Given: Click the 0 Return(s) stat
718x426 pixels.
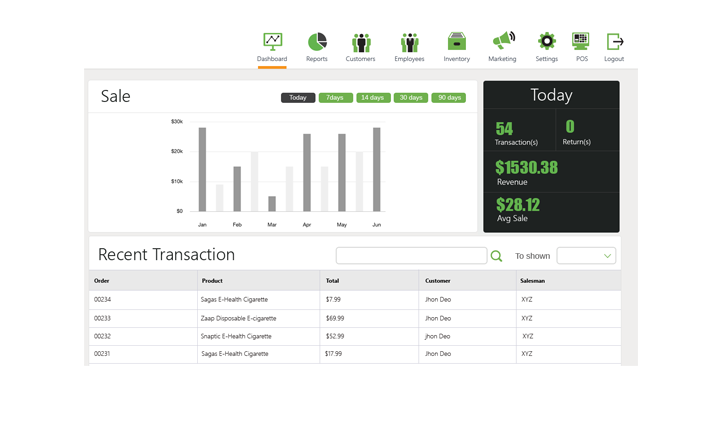Looking at the screenshot, I should (x=577, y=132).
